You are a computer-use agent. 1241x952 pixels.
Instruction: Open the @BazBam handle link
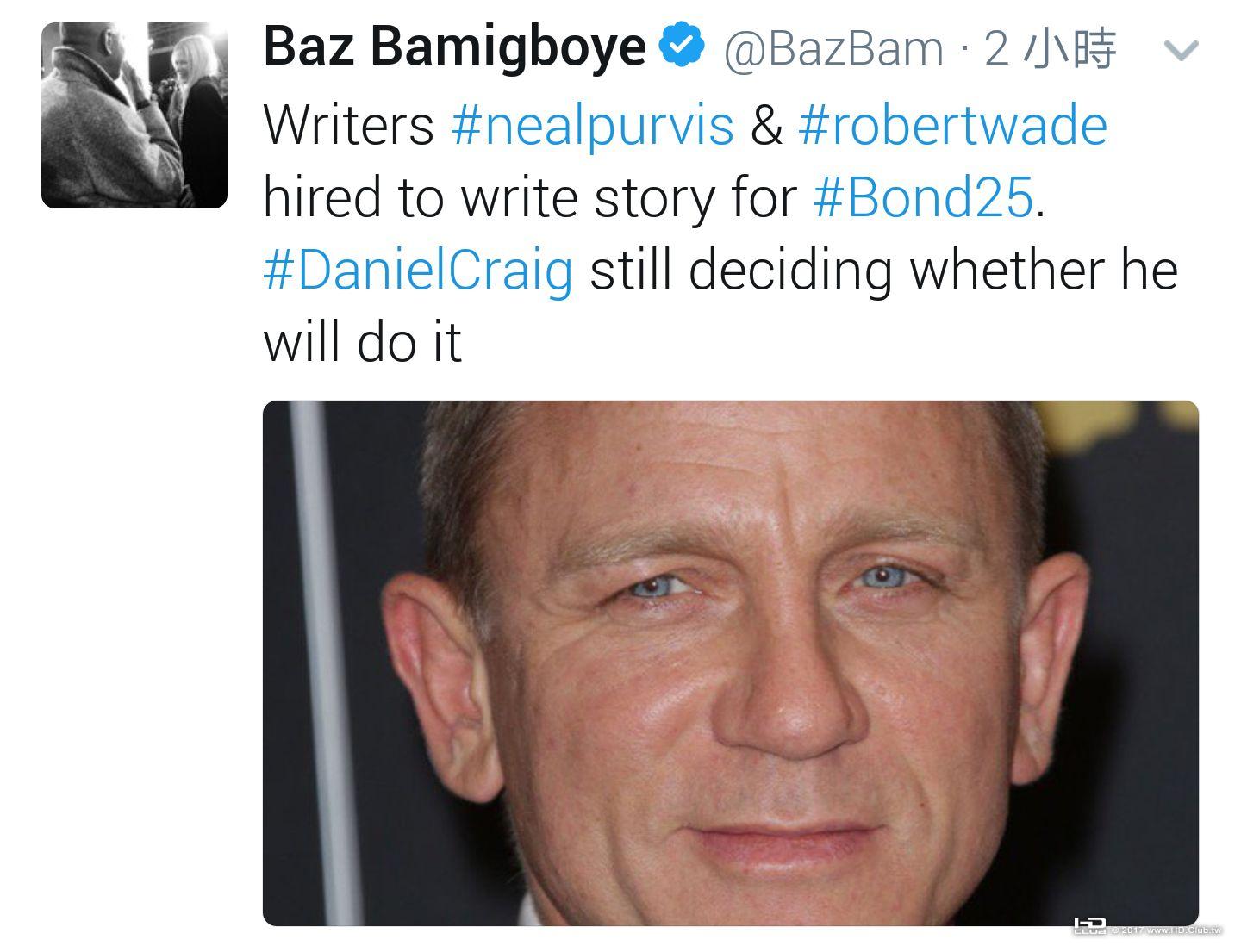833,48
